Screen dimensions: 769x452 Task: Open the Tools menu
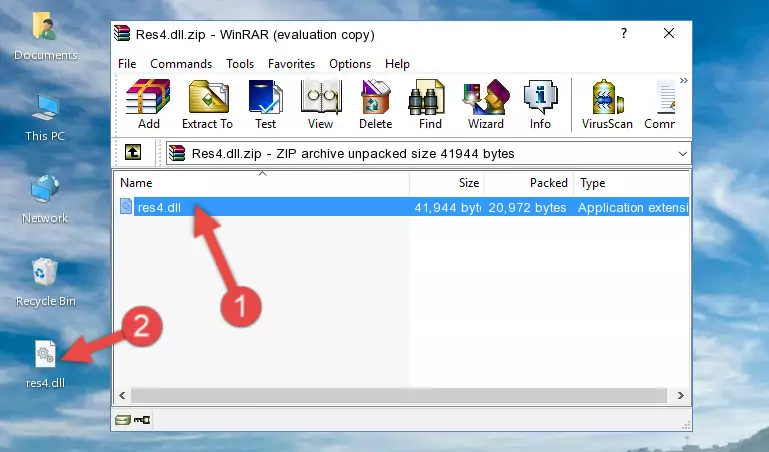[240, 64]
